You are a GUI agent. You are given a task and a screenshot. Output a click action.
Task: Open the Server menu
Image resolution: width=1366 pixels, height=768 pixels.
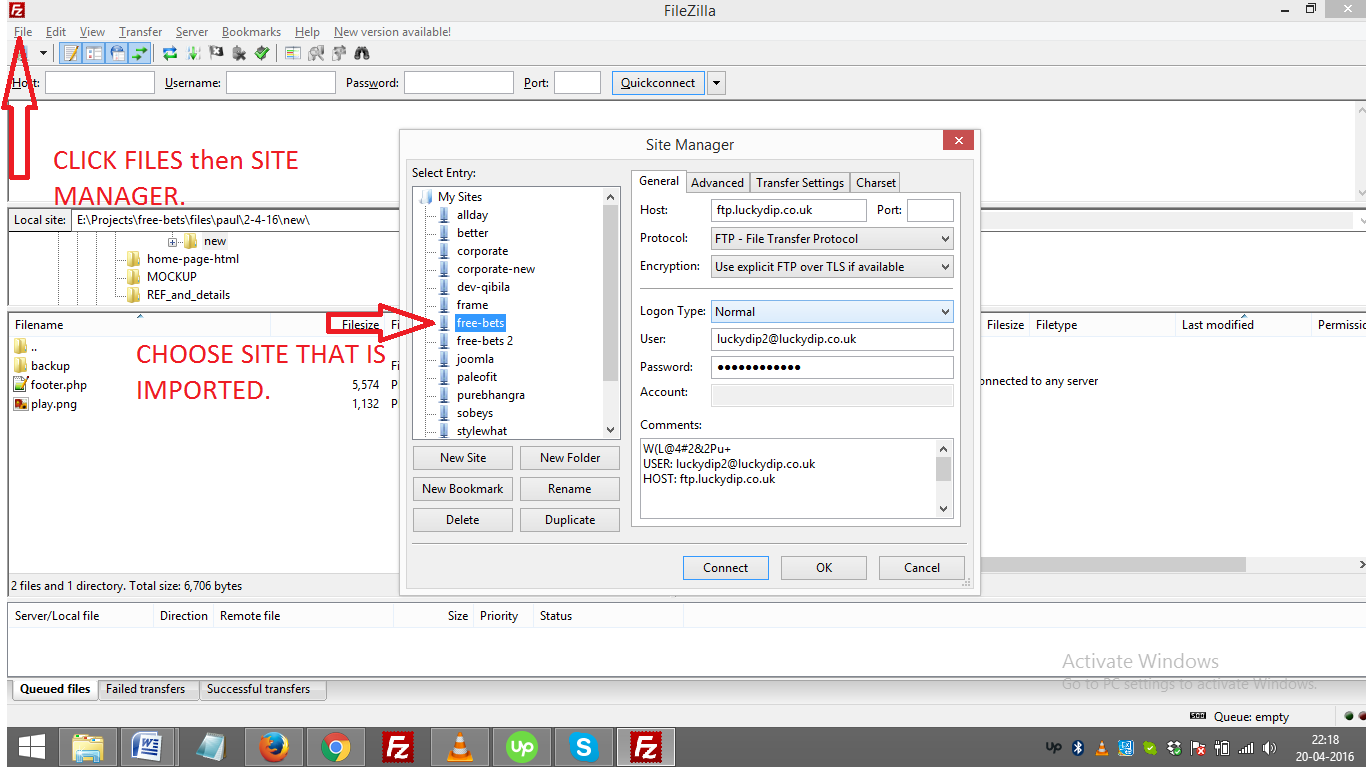click(192, 32)
